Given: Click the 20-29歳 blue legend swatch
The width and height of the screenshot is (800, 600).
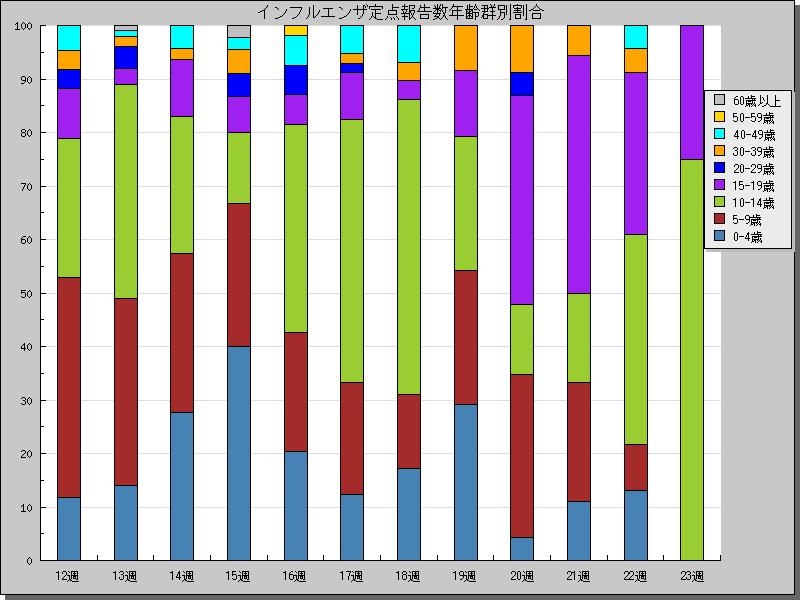Looking at the screenshot, I should pyautogui.click(x=719, y=167).
